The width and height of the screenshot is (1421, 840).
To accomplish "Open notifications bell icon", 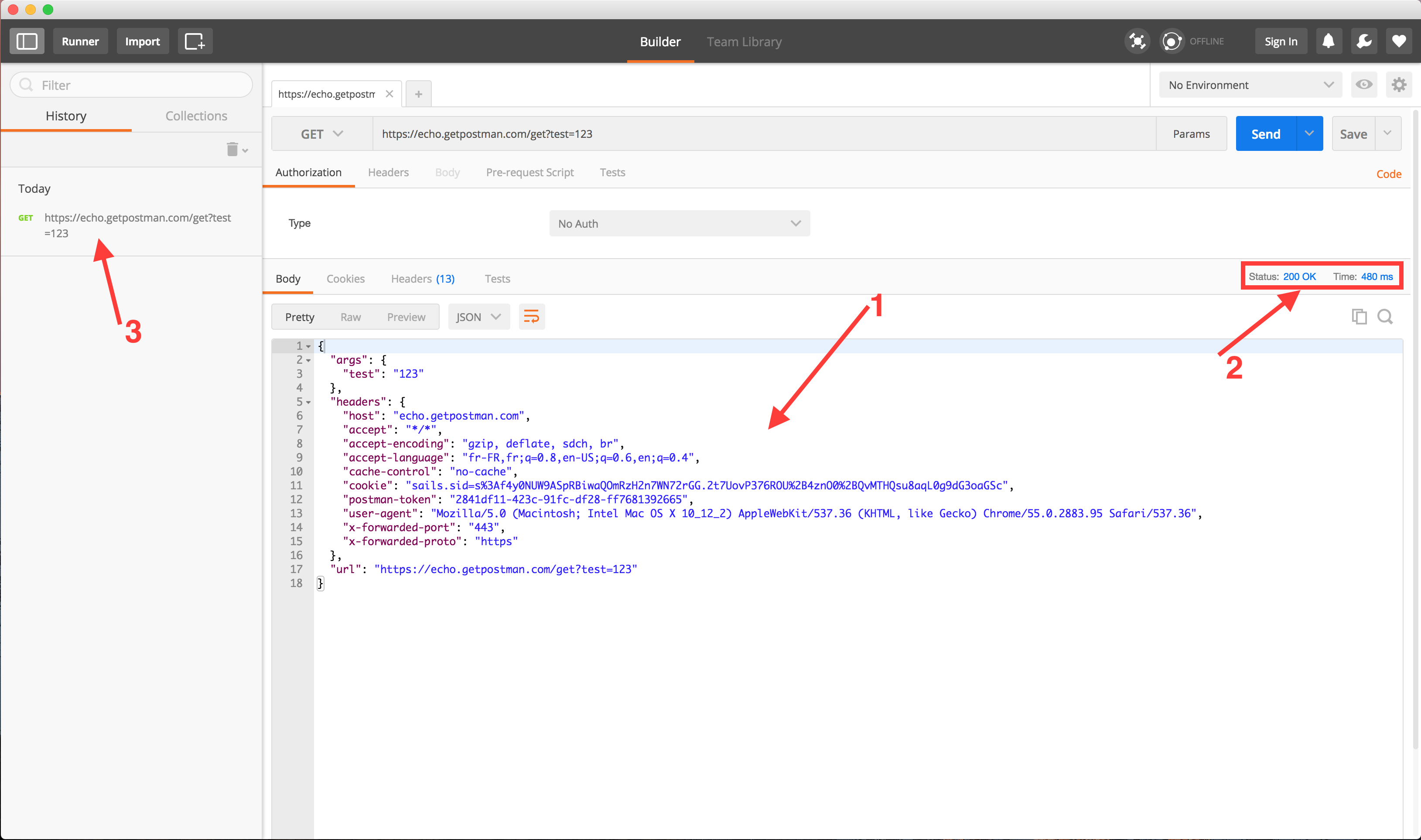I will 1328,41.
